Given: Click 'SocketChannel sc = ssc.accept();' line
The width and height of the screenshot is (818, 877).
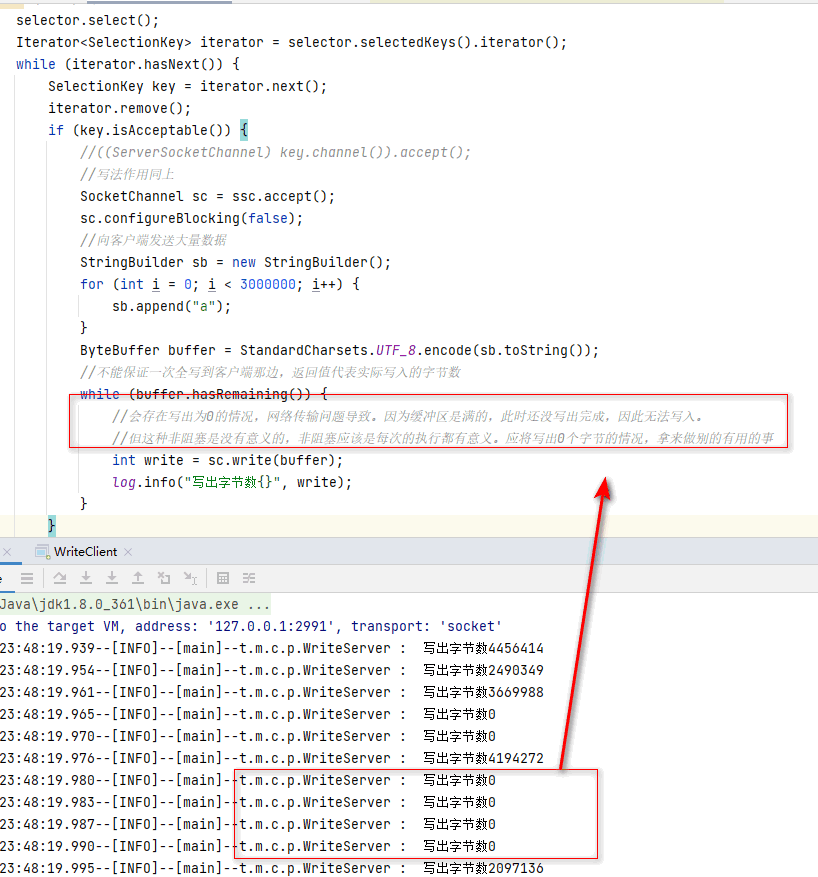Looking at the screenshot, I should tap(207, 197).
